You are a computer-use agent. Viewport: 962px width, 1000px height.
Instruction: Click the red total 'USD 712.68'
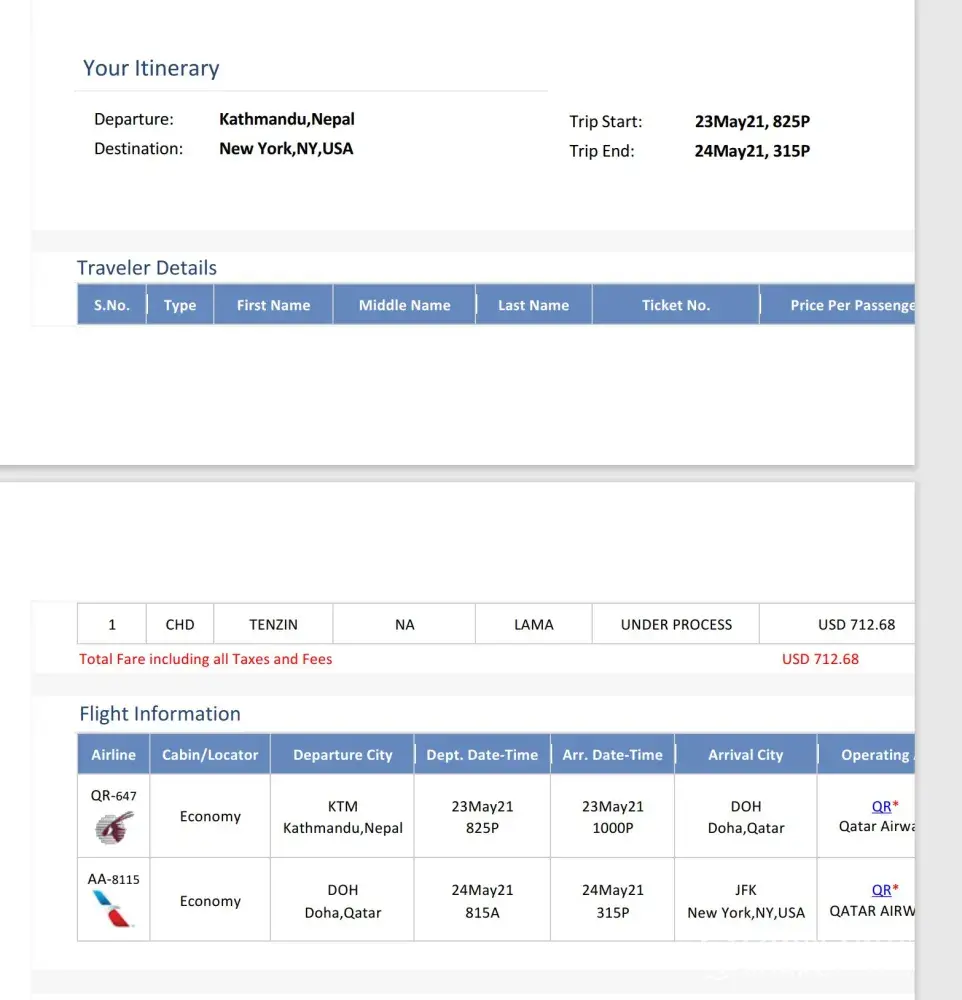click(x=820, y=659)
